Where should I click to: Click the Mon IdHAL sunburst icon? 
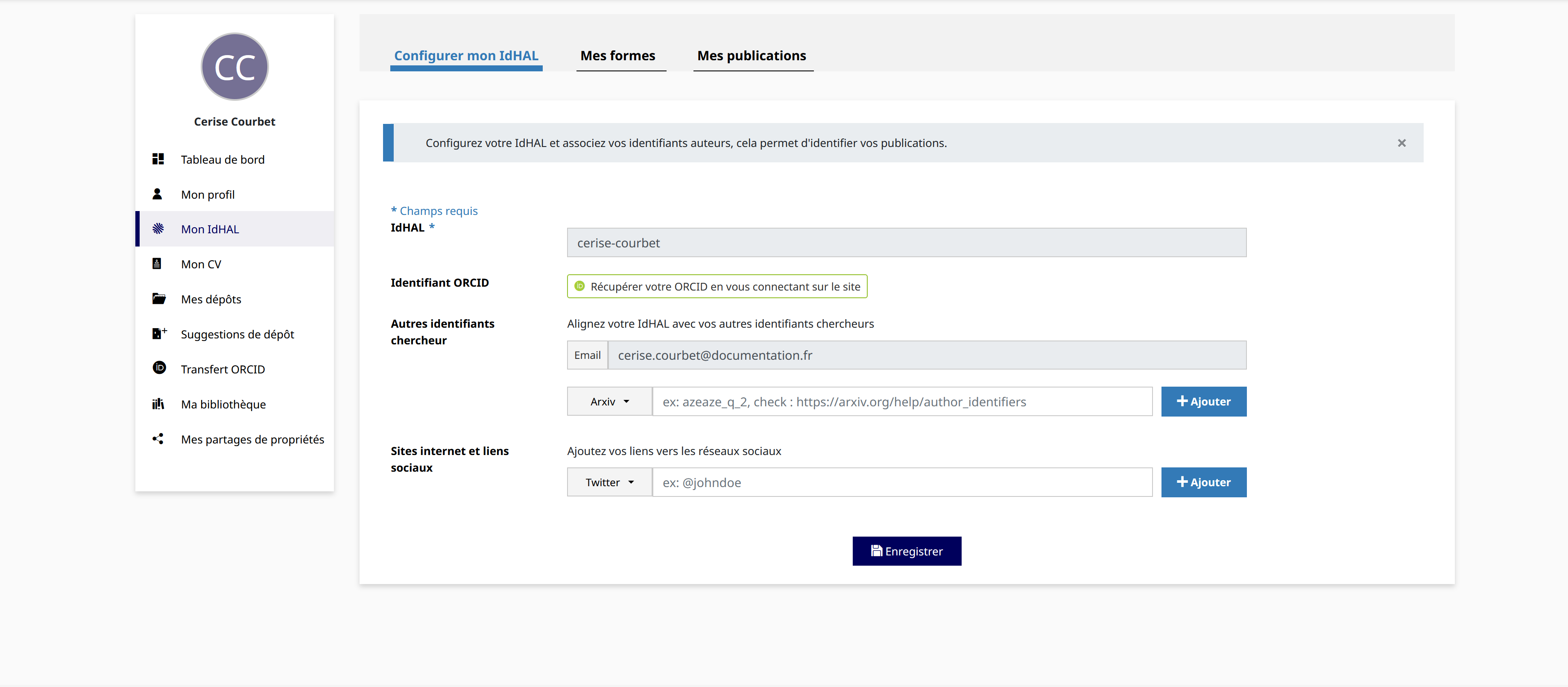(158, 229)
